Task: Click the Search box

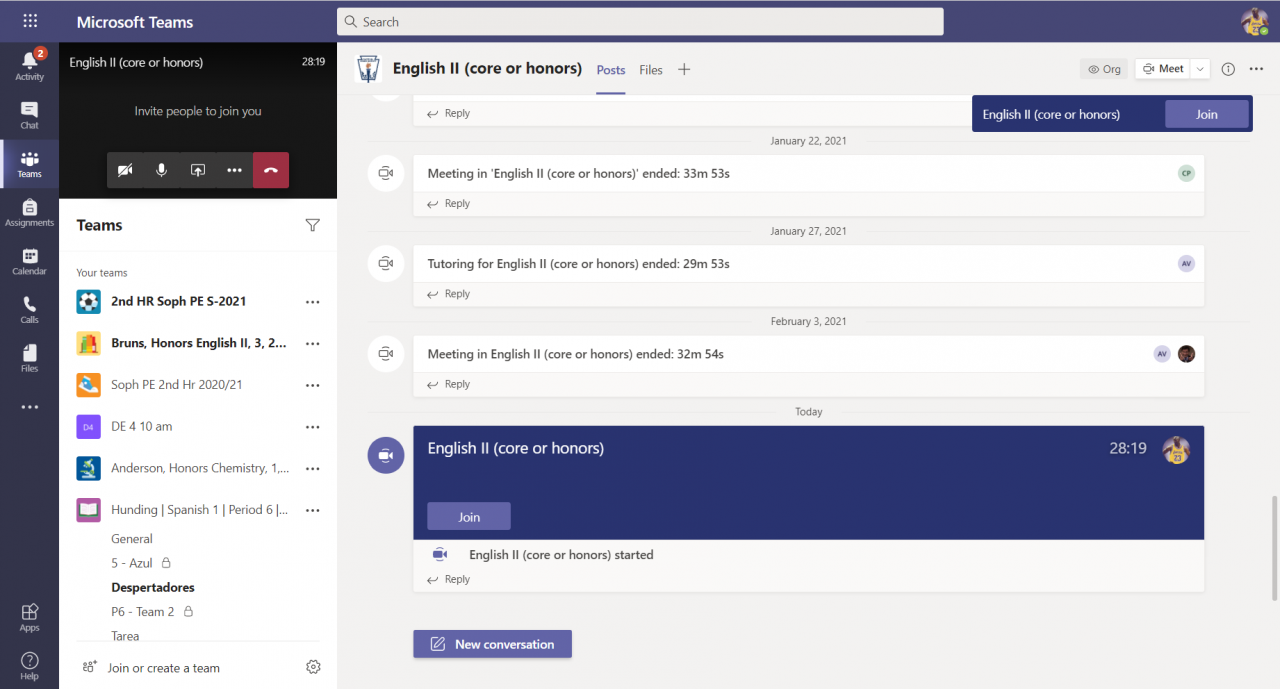Action: click(x=640, y=22)
